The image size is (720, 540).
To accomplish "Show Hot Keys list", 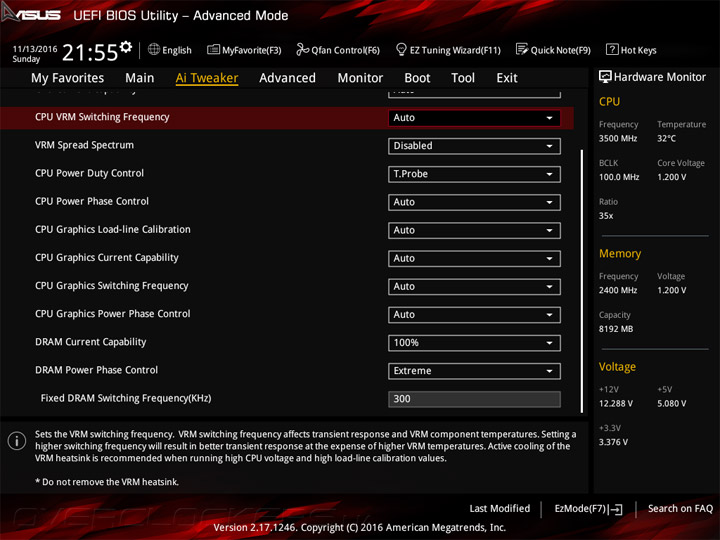I will coord(631,50).
